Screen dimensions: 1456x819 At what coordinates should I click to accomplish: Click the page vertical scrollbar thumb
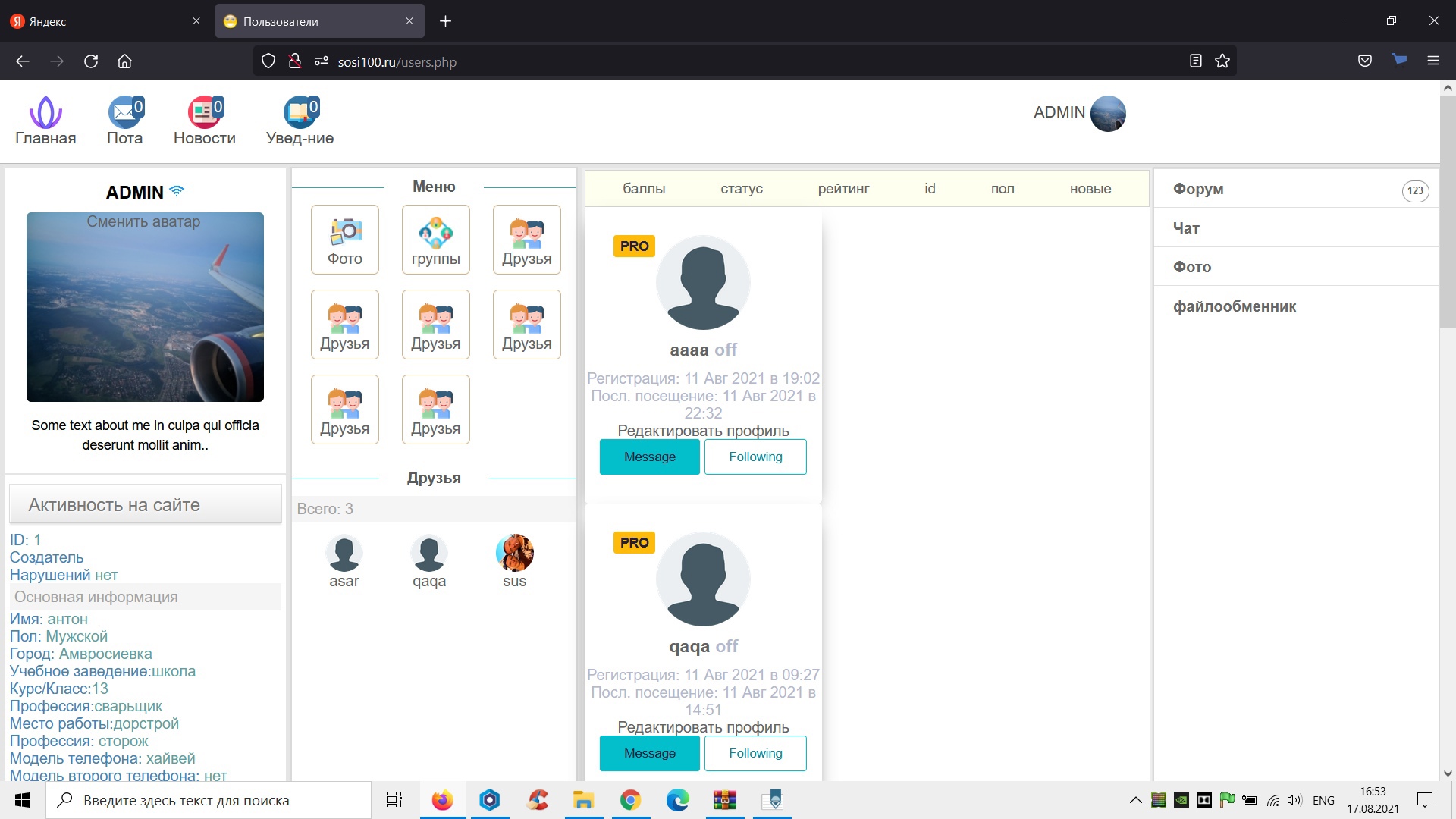1447,212
